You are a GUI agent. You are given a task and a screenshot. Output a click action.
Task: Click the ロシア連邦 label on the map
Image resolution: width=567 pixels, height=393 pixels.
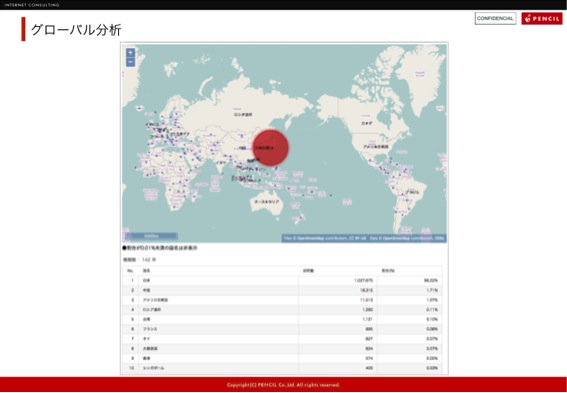click(x=243, y=115)
